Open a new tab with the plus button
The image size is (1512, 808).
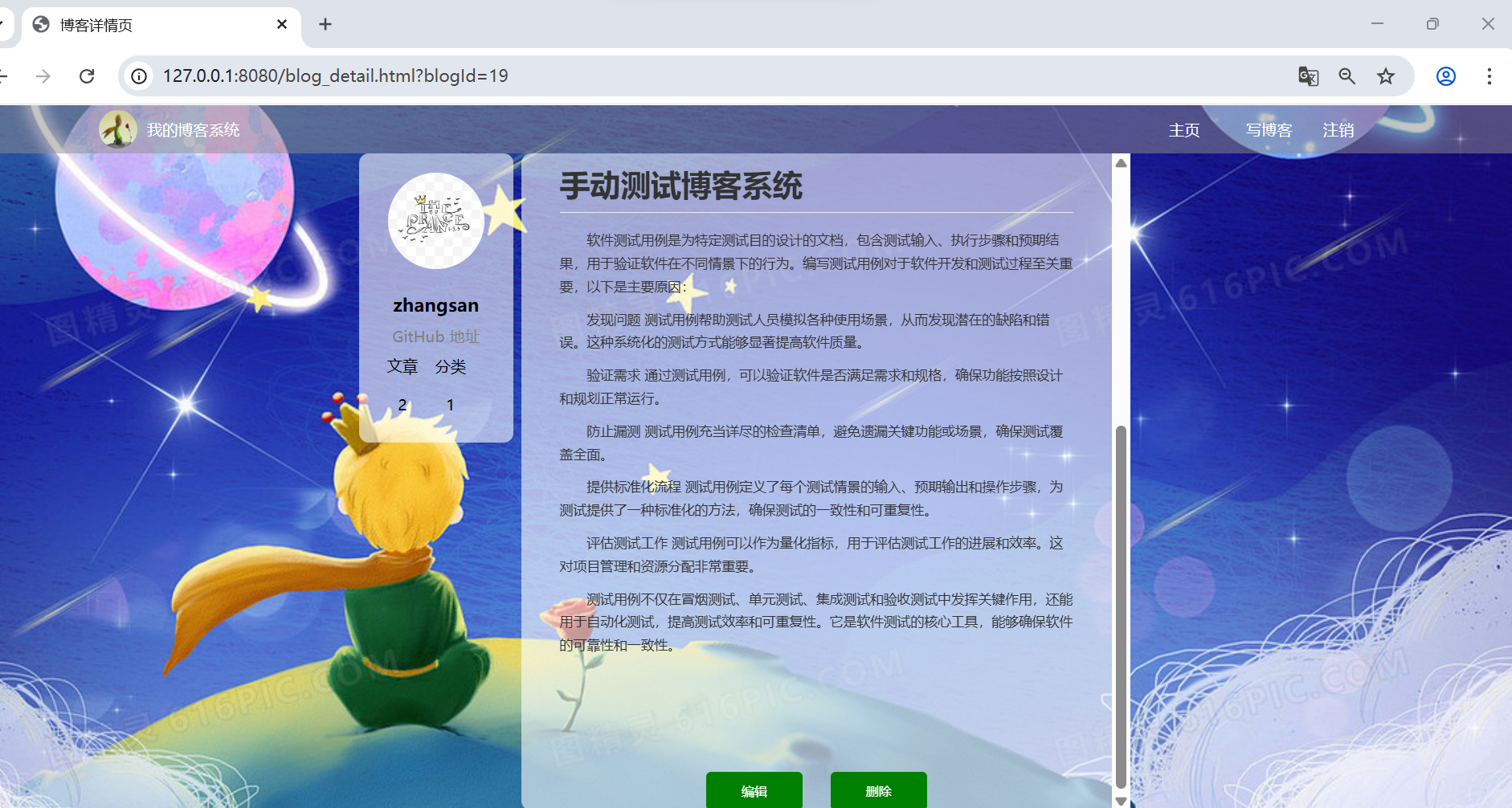point(325,24)
